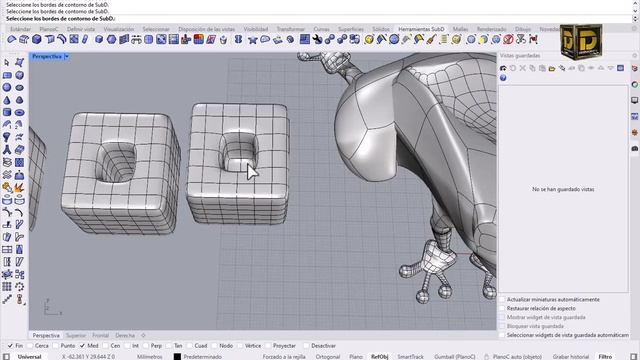640x360 pixels.
Task: Check Actualizar miniaturas automáticamente
Action: coord(502,300)
